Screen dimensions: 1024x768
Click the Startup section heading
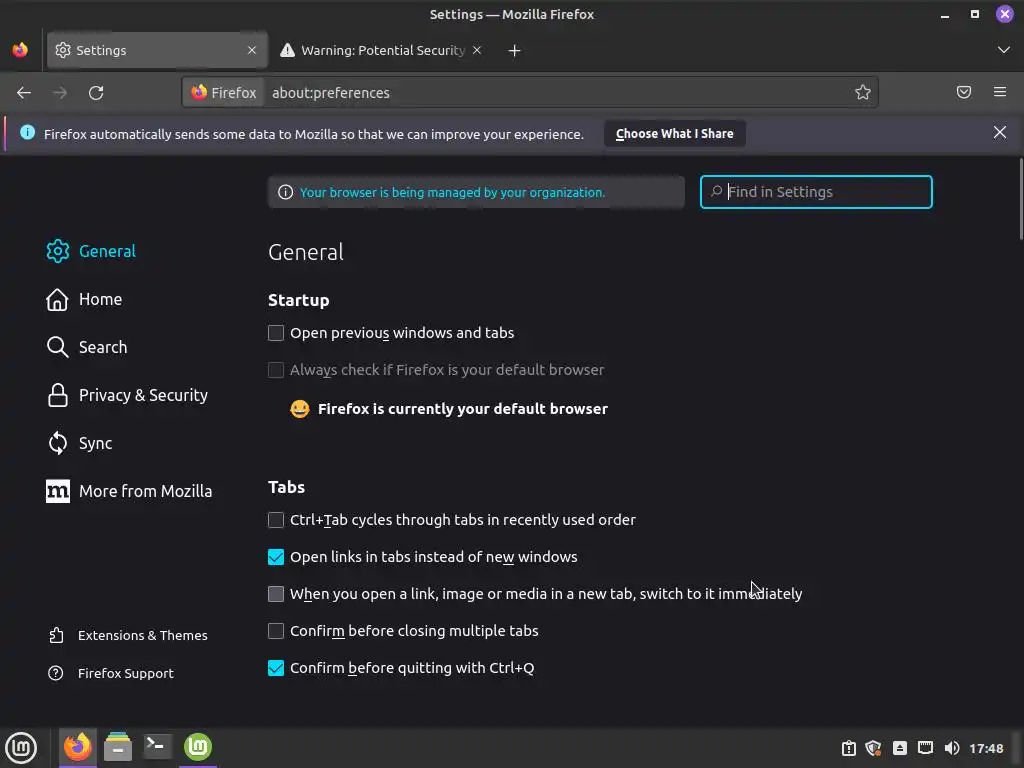298,300
